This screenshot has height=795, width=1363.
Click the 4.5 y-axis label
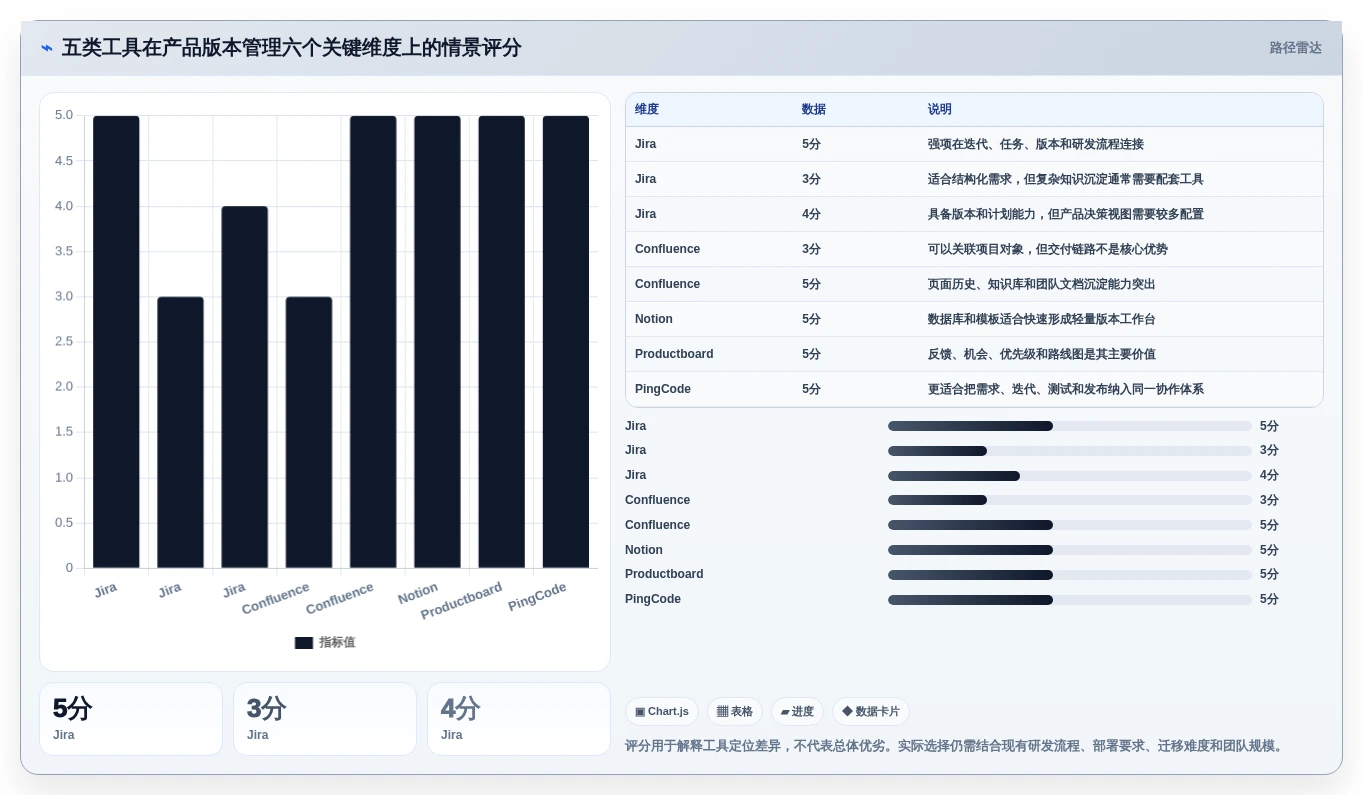pyautogui.click(x=64, y=161)
